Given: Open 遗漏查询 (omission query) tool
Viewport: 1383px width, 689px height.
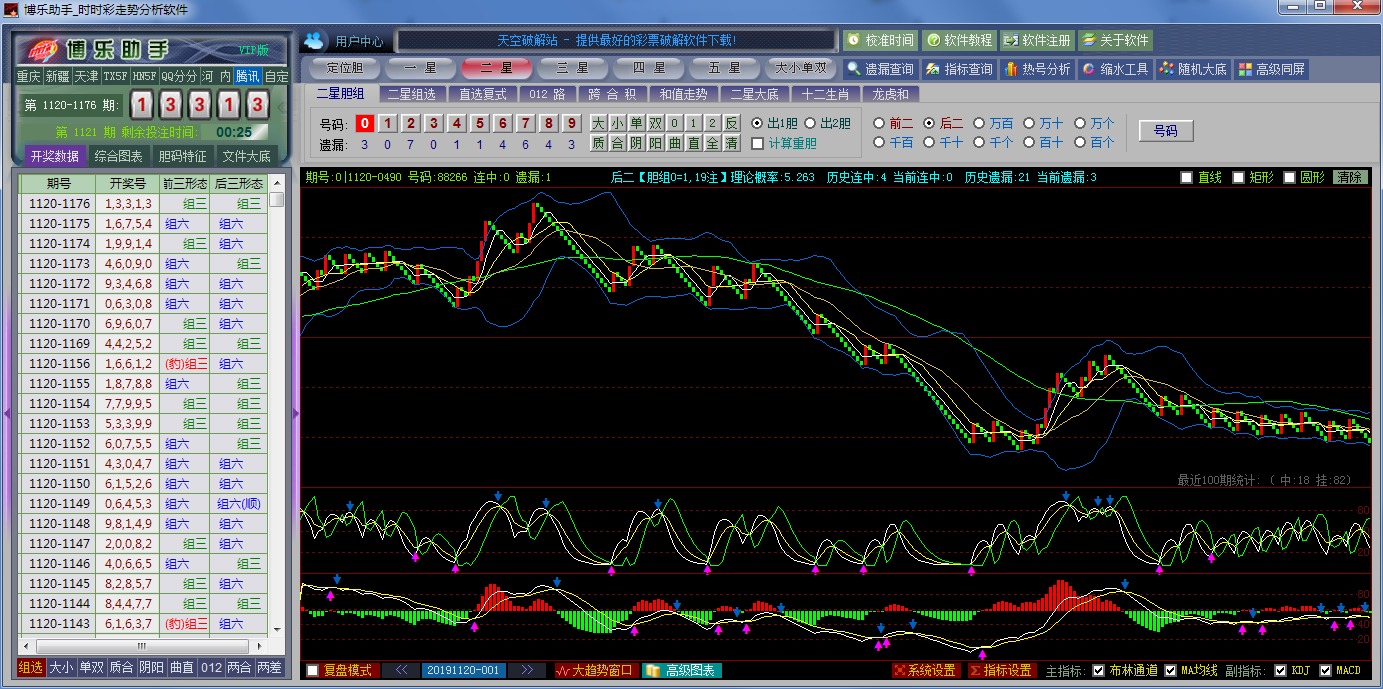Looking at the screenshot, I should pos(880,69).
